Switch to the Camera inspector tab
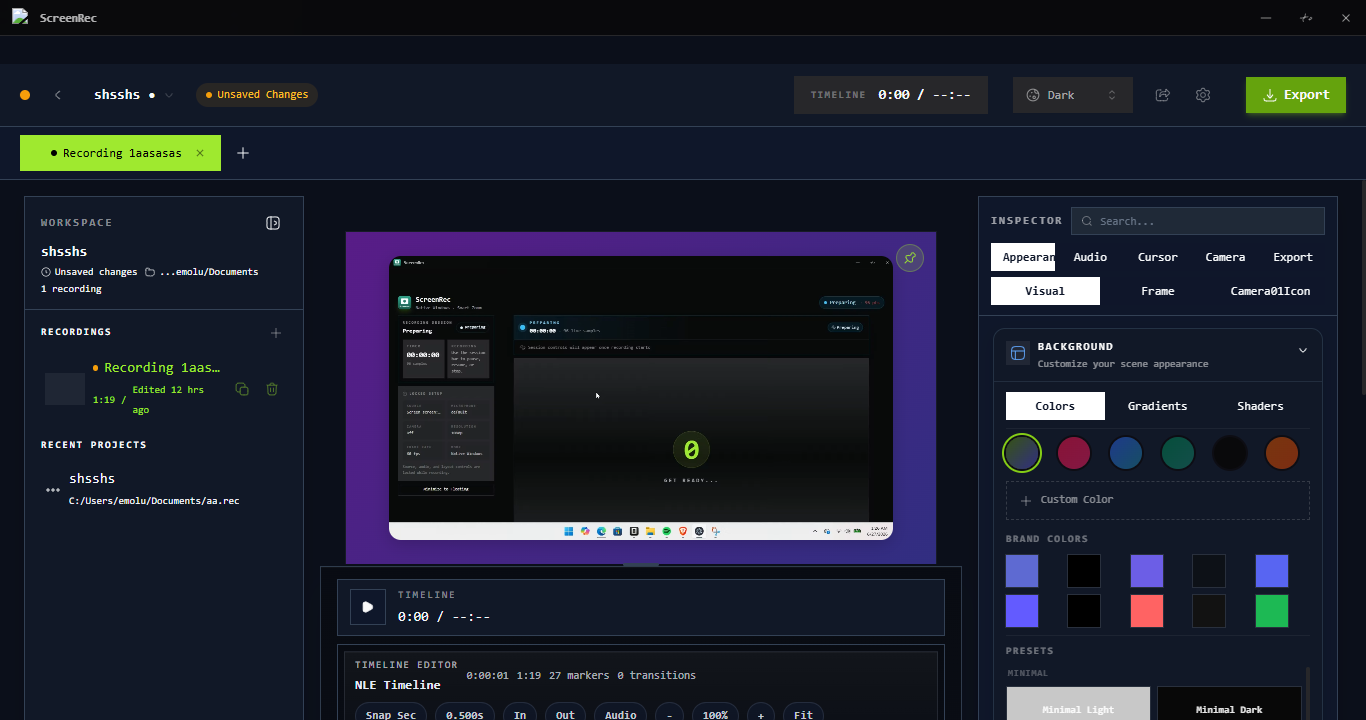 coord(1225,257)
